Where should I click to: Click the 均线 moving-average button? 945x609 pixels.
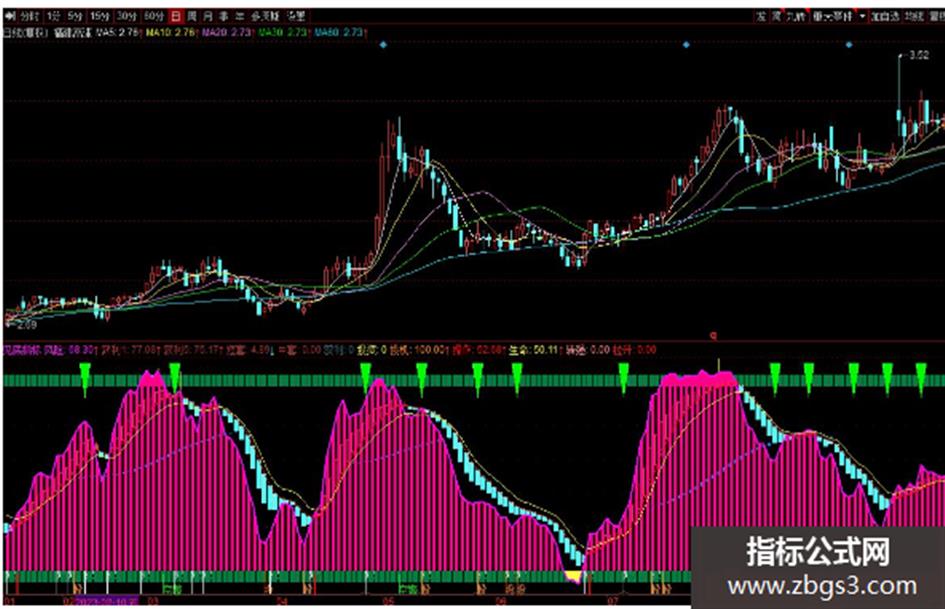(x=914, y=16)
